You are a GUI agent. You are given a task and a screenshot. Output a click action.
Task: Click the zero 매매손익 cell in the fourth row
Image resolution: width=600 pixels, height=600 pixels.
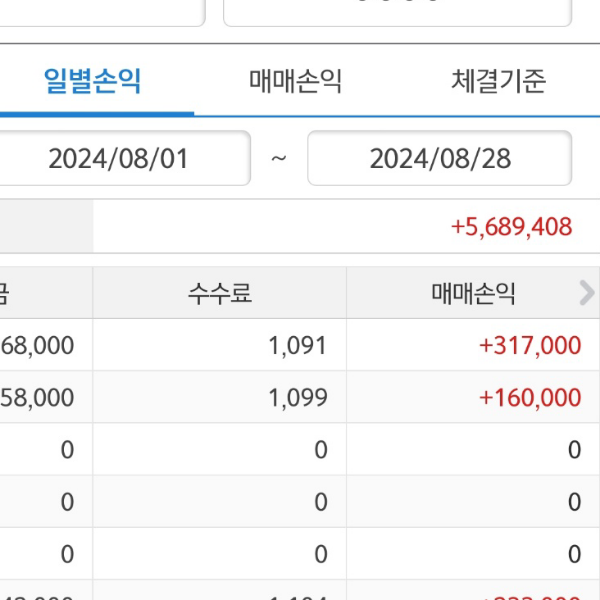[573, 502]
